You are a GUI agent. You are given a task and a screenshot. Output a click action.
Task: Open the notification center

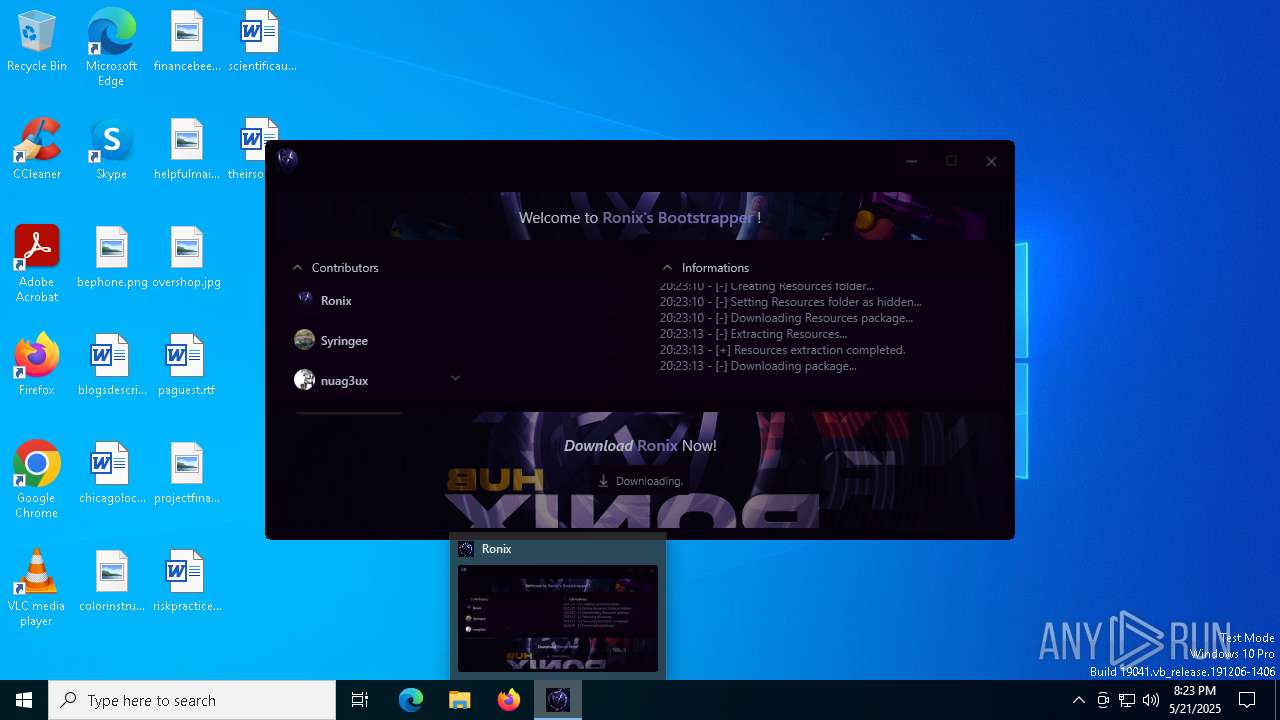pyautogui.click(x=1247, y=700)
